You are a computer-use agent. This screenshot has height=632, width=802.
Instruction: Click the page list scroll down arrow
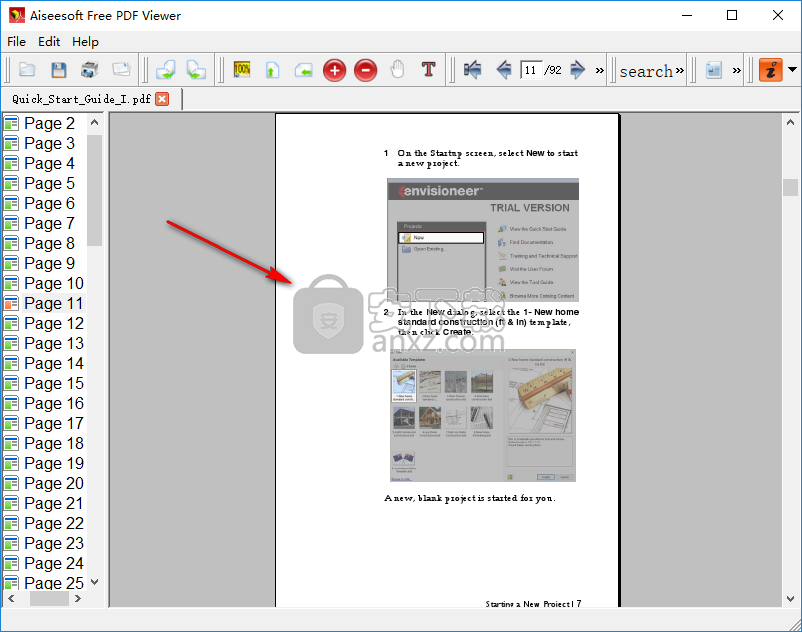click(94, 582)
